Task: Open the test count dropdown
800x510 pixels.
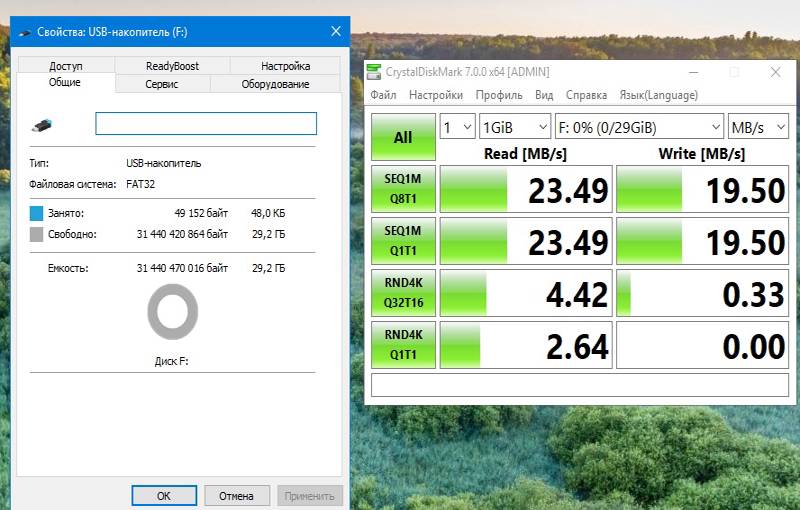Action: tap(458, 127)
